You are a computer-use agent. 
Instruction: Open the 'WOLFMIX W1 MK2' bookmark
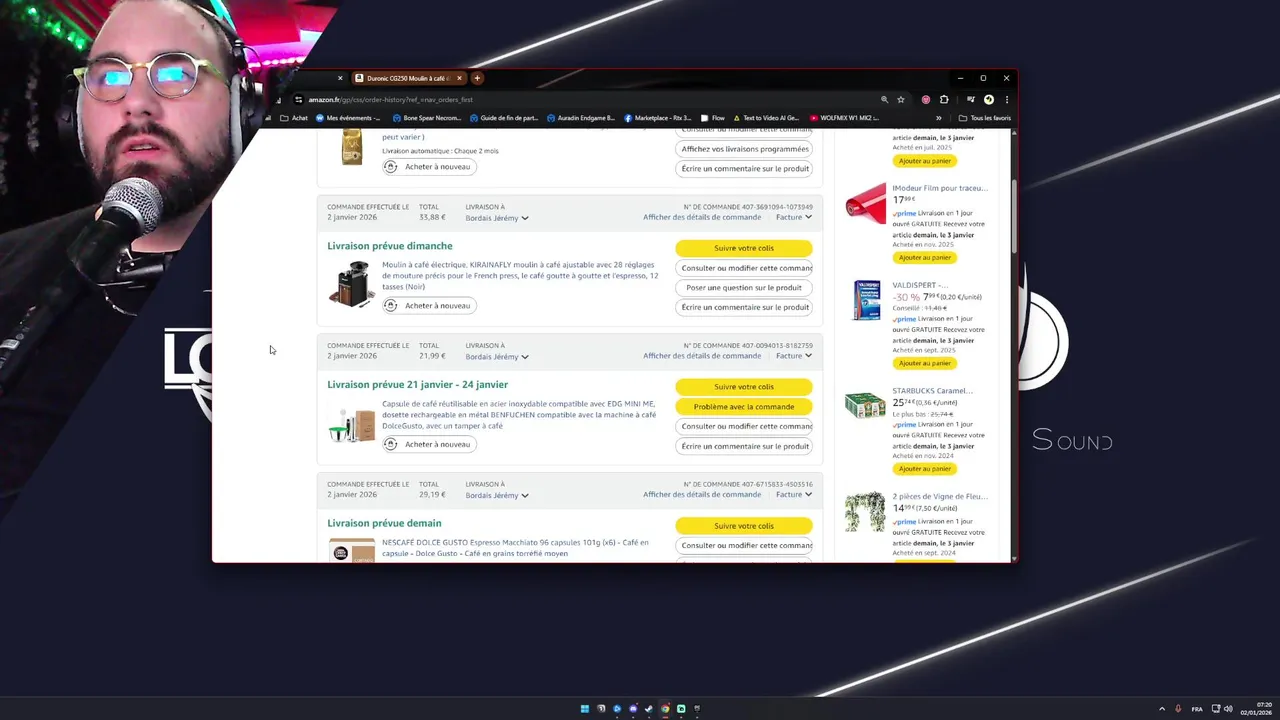tap(846, 118)
